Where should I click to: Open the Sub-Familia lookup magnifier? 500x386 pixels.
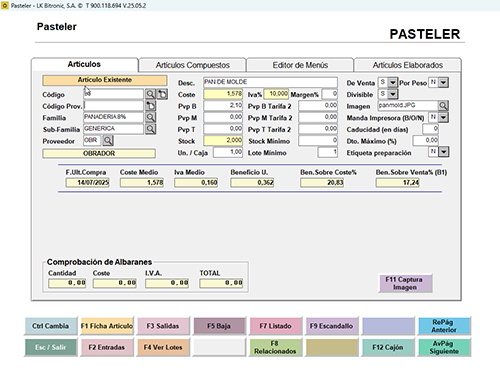150,129
